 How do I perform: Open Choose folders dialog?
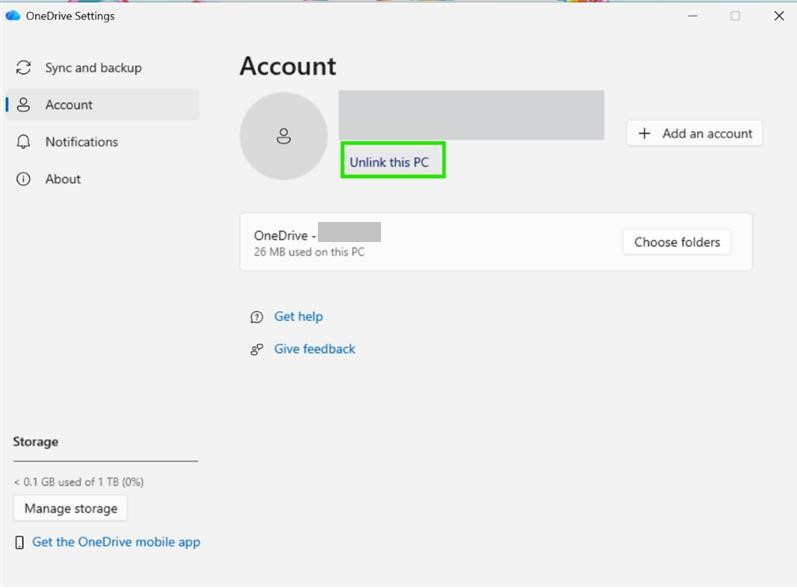(x=677, y=242)
